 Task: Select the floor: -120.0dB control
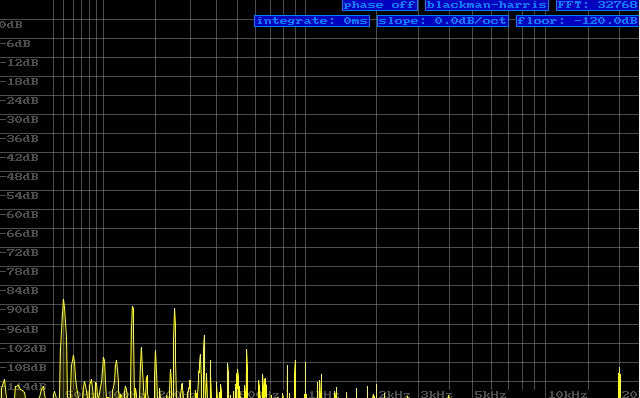[578, 21]
